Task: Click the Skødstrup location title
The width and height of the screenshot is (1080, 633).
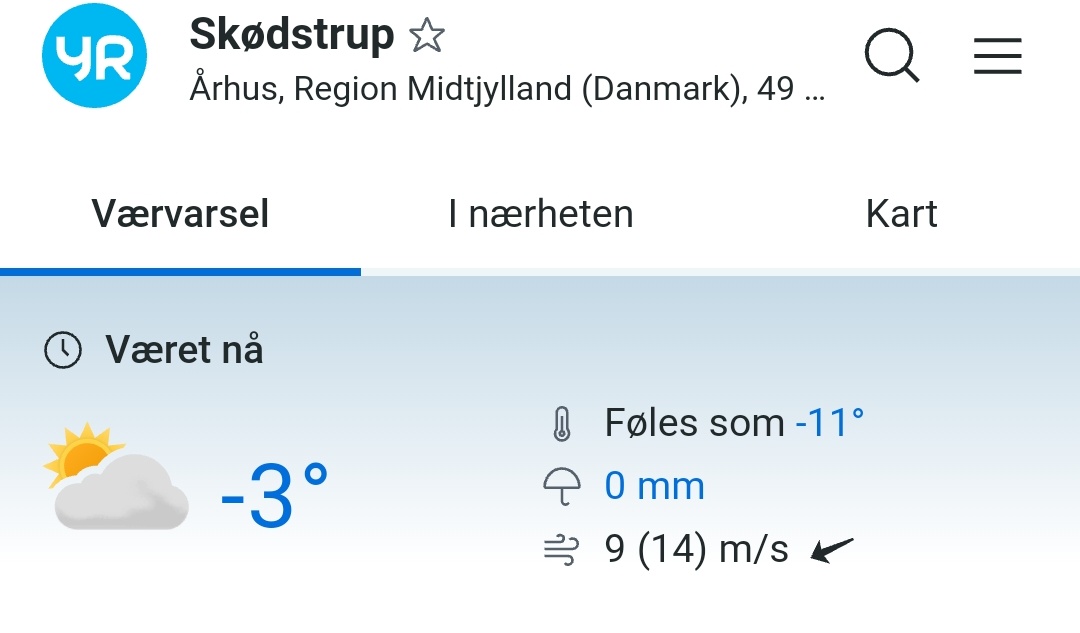Action: [x=291, y=35]
